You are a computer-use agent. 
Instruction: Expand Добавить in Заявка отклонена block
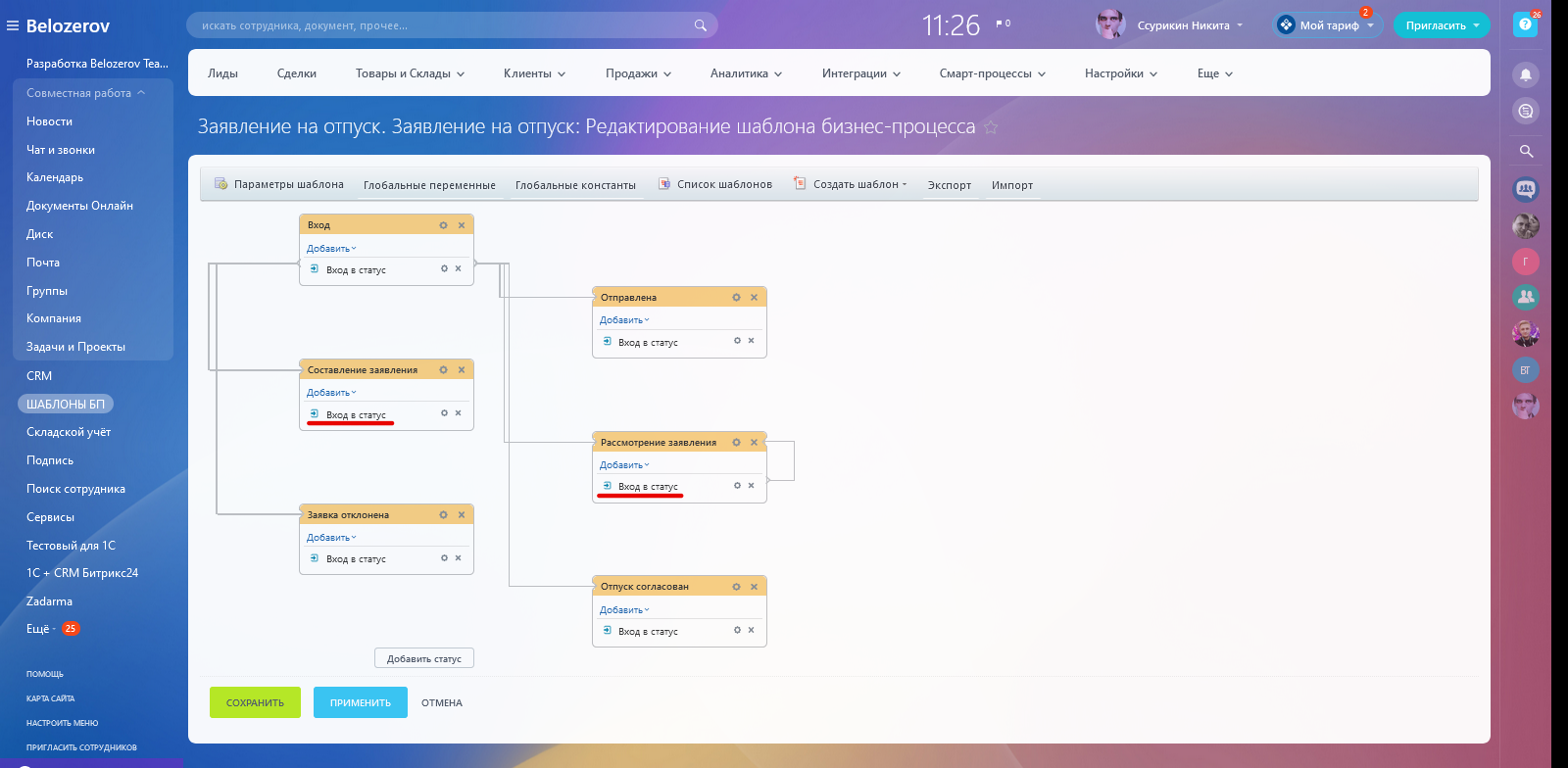(331, 538)
